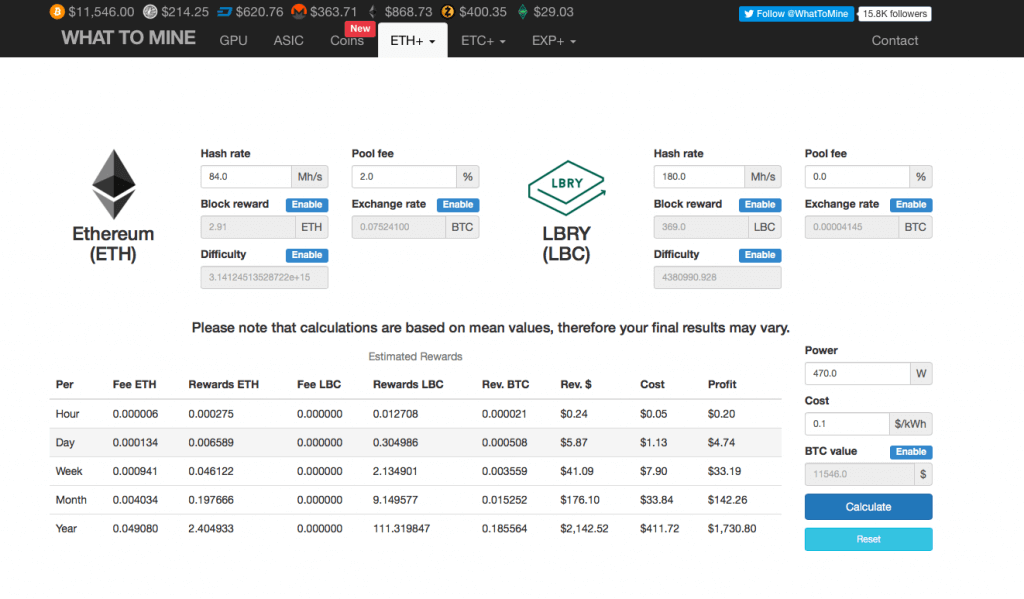1024x599 pixels.
Task: Click the LBRY logo
Action: pos(566,185)
